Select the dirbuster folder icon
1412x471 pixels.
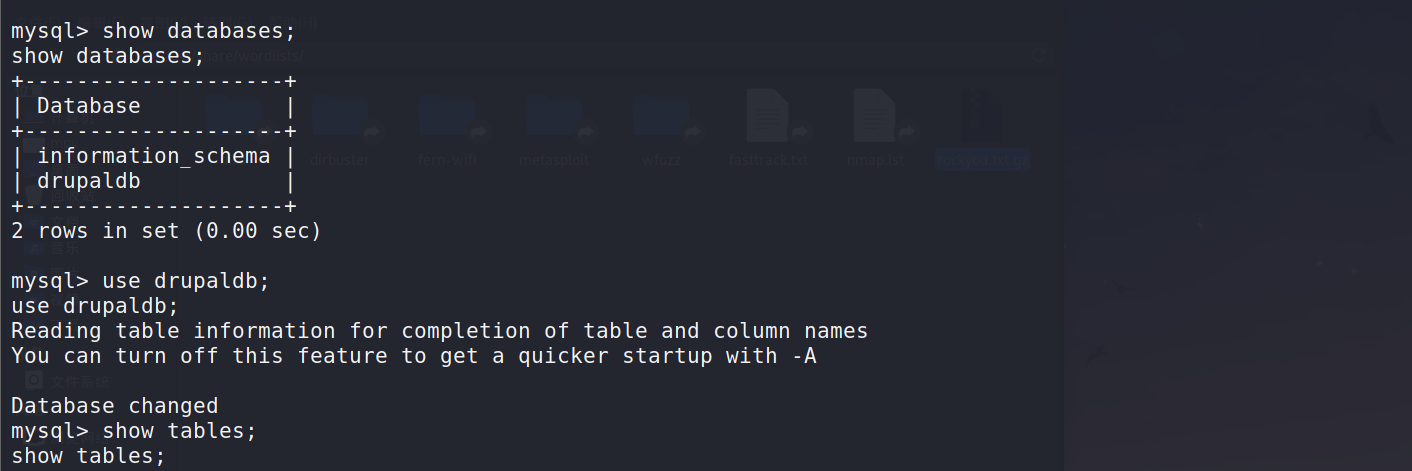341,116
